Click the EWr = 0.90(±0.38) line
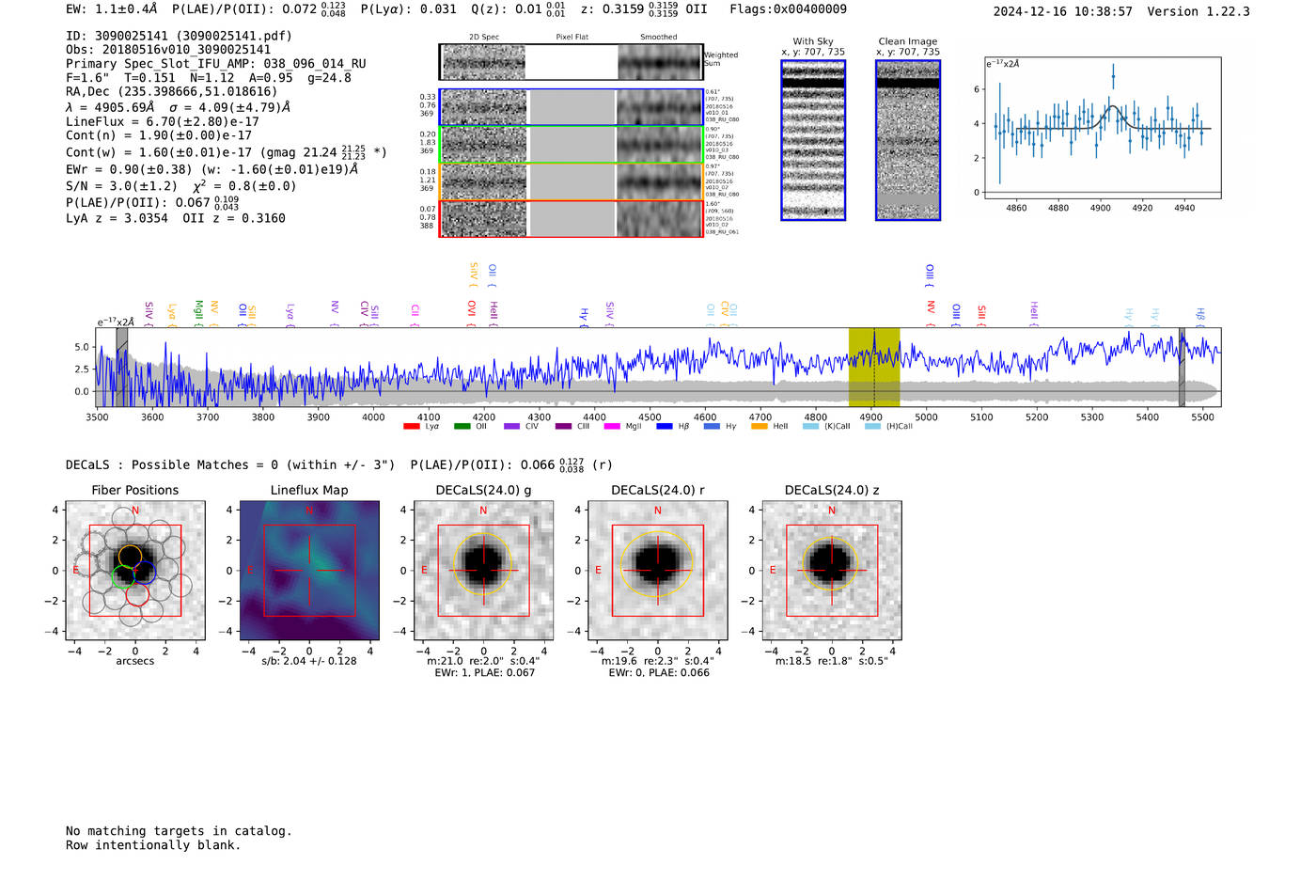Screen dimensions: 1316x896 pos(212,169)
